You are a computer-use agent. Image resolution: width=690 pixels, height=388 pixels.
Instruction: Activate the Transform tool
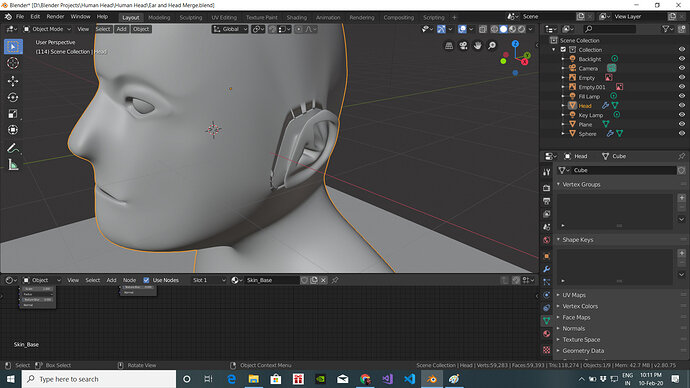(x=13, y=130)
